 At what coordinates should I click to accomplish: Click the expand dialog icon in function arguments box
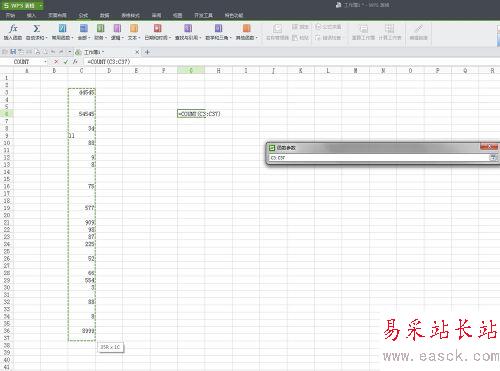493,157
